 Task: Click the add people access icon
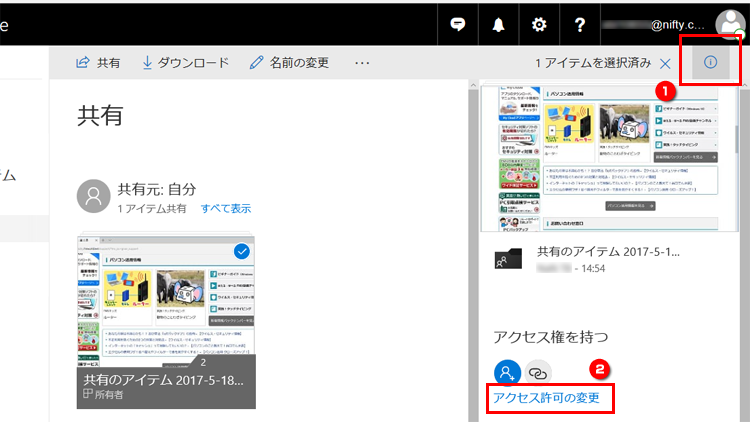tap(507, 373)
